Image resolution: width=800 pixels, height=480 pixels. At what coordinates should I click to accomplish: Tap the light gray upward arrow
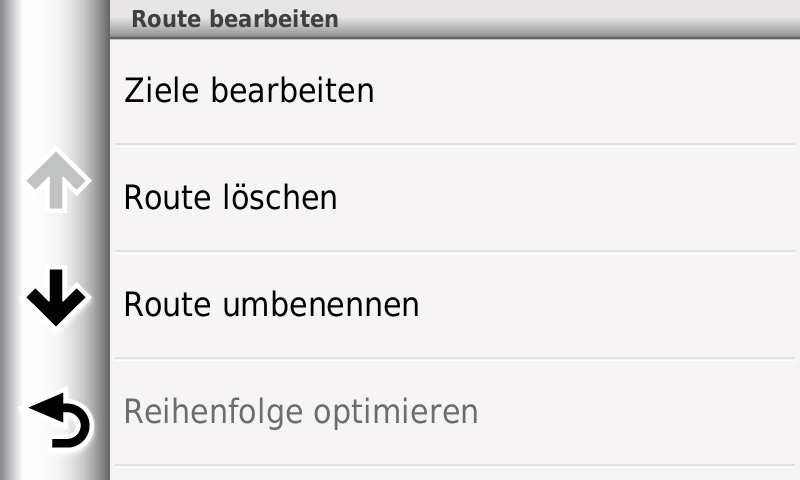click(x=57, y=180)
